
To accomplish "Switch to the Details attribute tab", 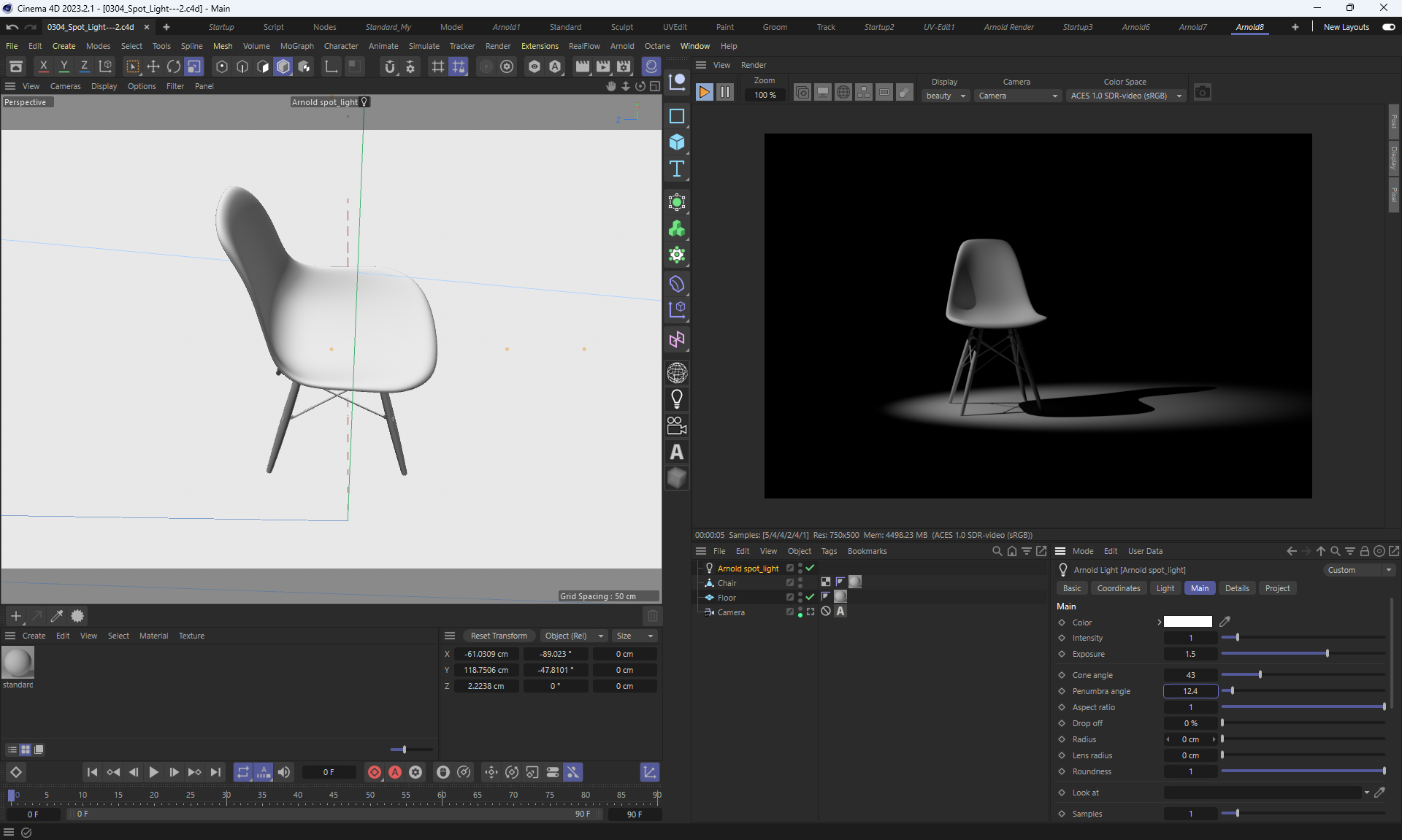I will (x=1237, y=588).
